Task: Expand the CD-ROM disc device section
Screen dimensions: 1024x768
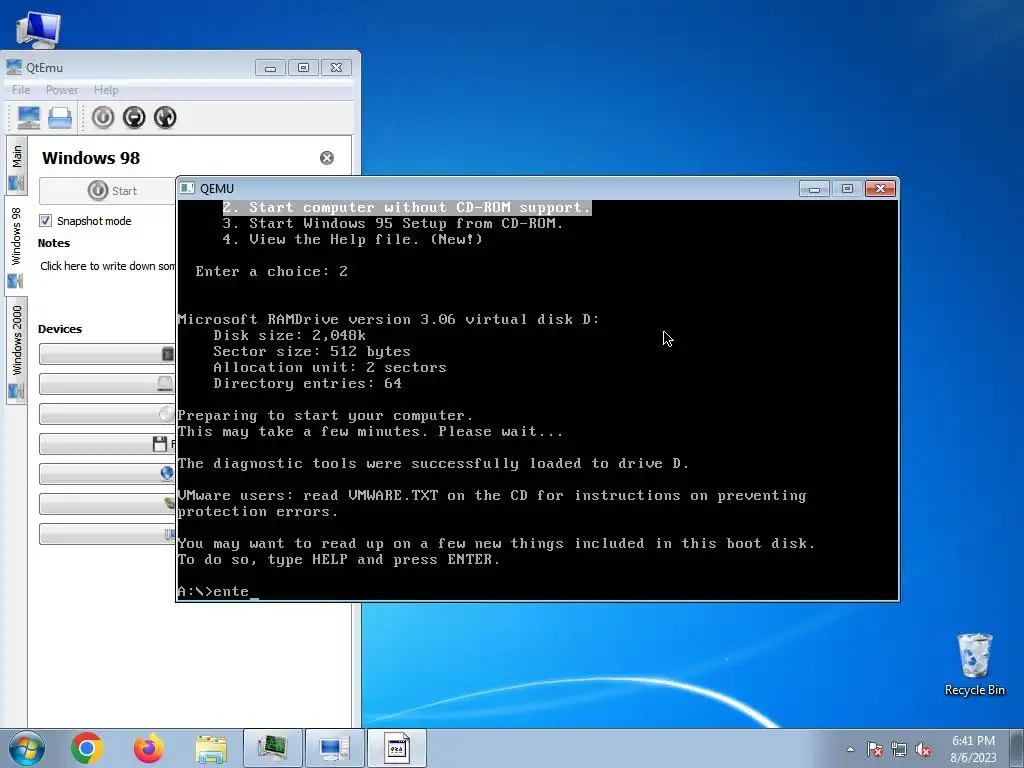Action: [x=107, y=414]
